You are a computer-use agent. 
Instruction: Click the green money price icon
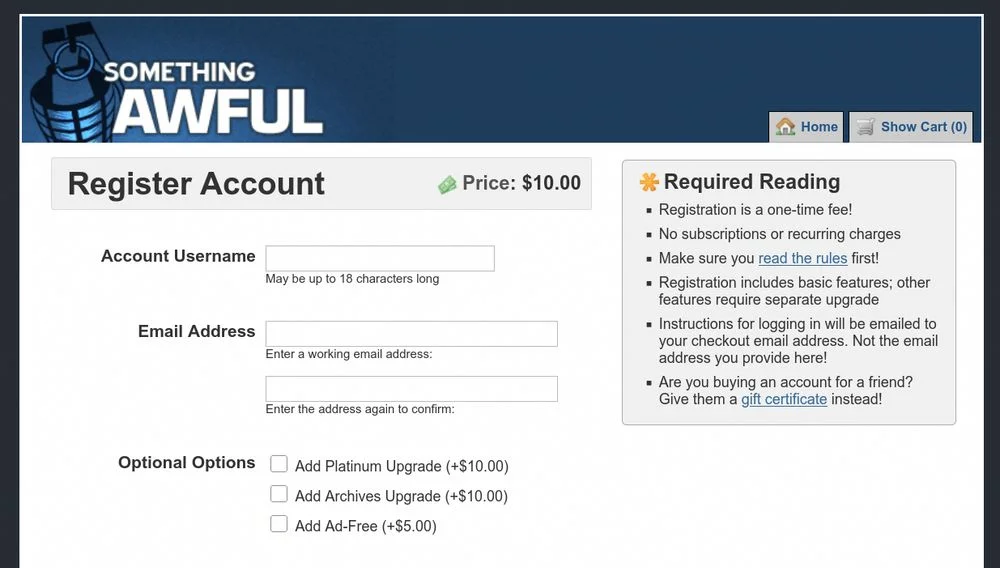point(447,185)
